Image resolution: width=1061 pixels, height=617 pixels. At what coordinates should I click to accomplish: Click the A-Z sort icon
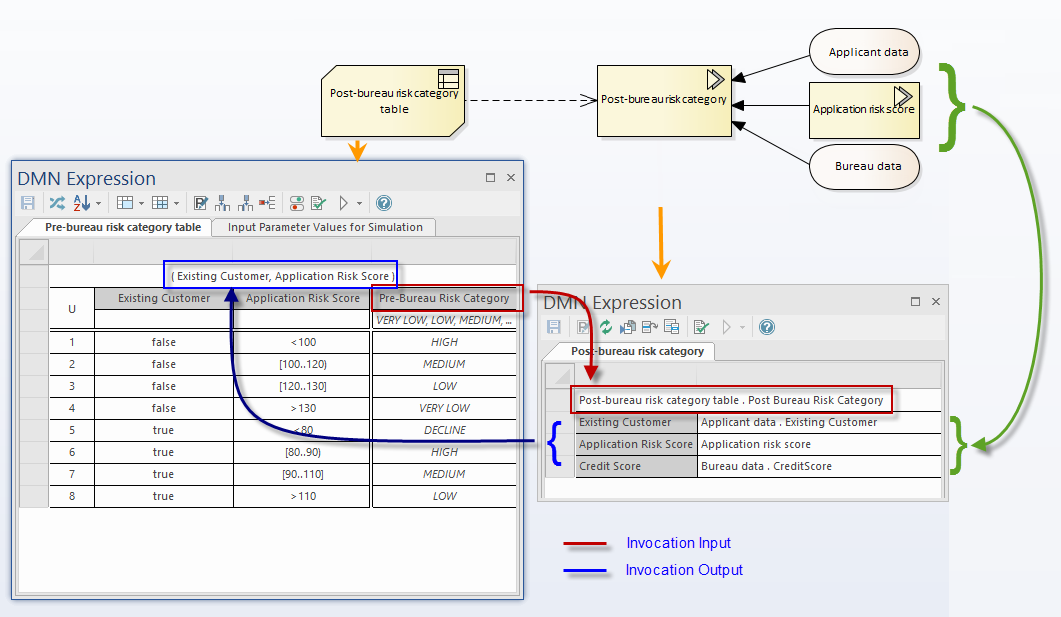81,203
